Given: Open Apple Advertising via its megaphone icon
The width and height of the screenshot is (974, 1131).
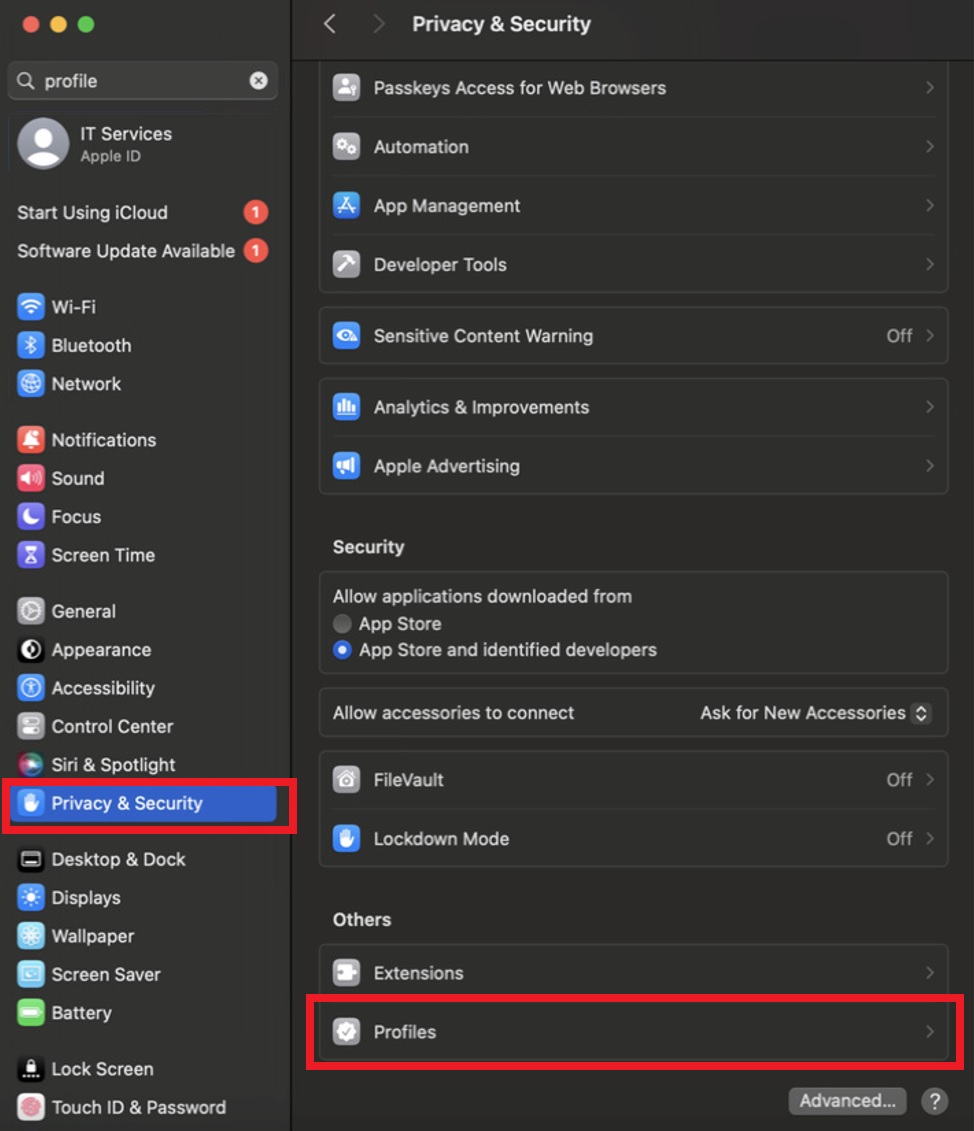Looking at the screenshot, I should click(x=346, y=466).
